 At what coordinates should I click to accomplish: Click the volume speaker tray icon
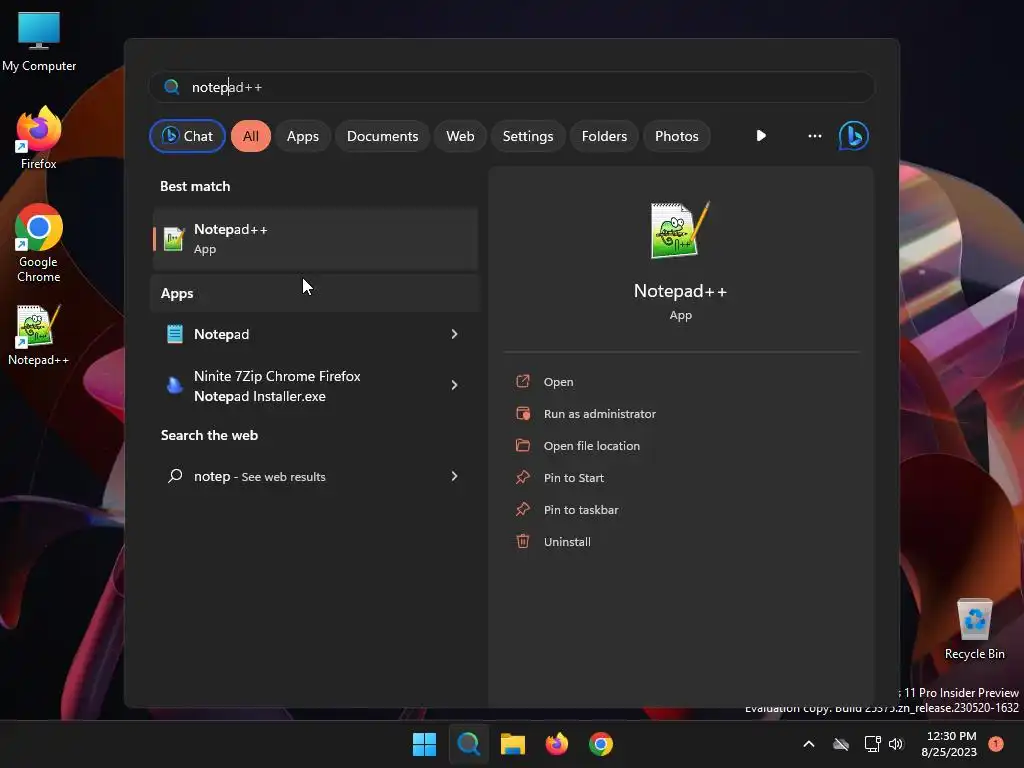click(x=896, y=744)
